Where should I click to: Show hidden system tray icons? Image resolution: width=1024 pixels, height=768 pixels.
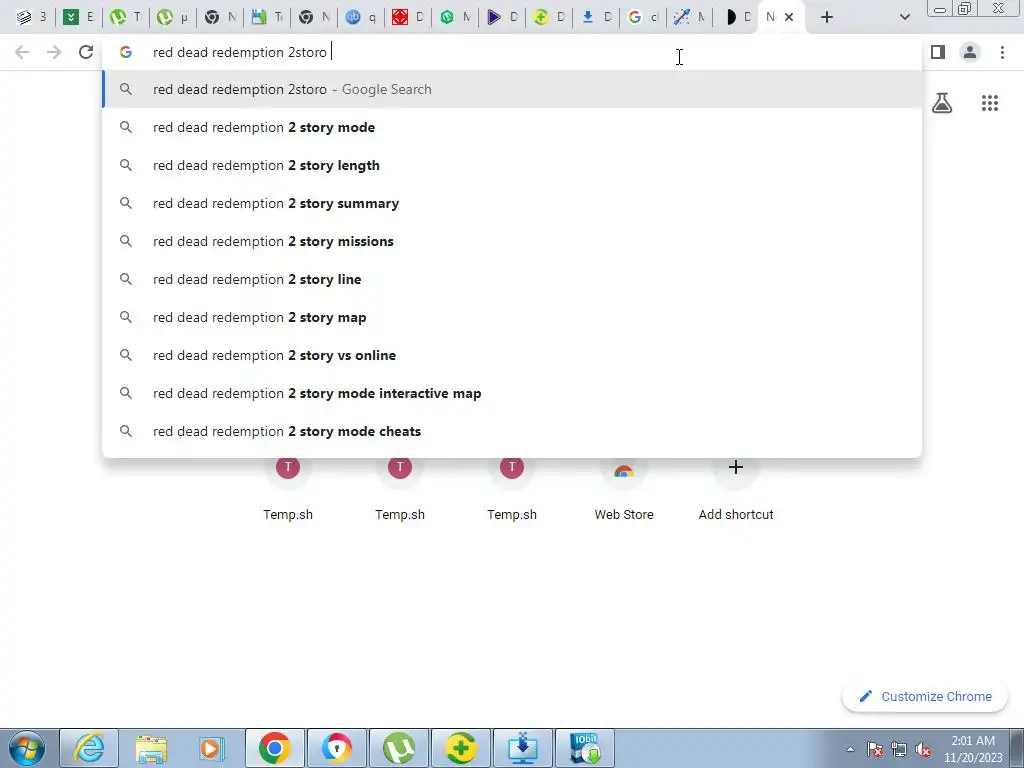click(850, 749)
